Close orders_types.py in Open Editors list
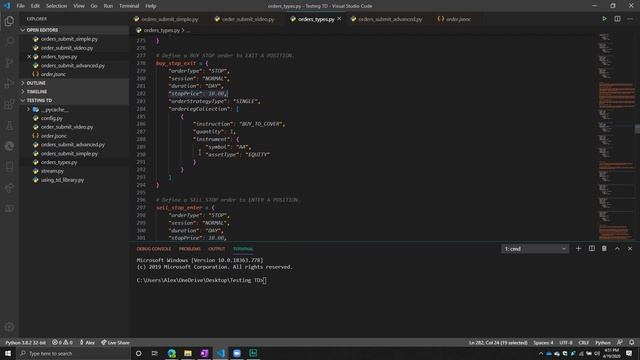The height and width of the screenshot is (360, 640). tap(29, 57)
